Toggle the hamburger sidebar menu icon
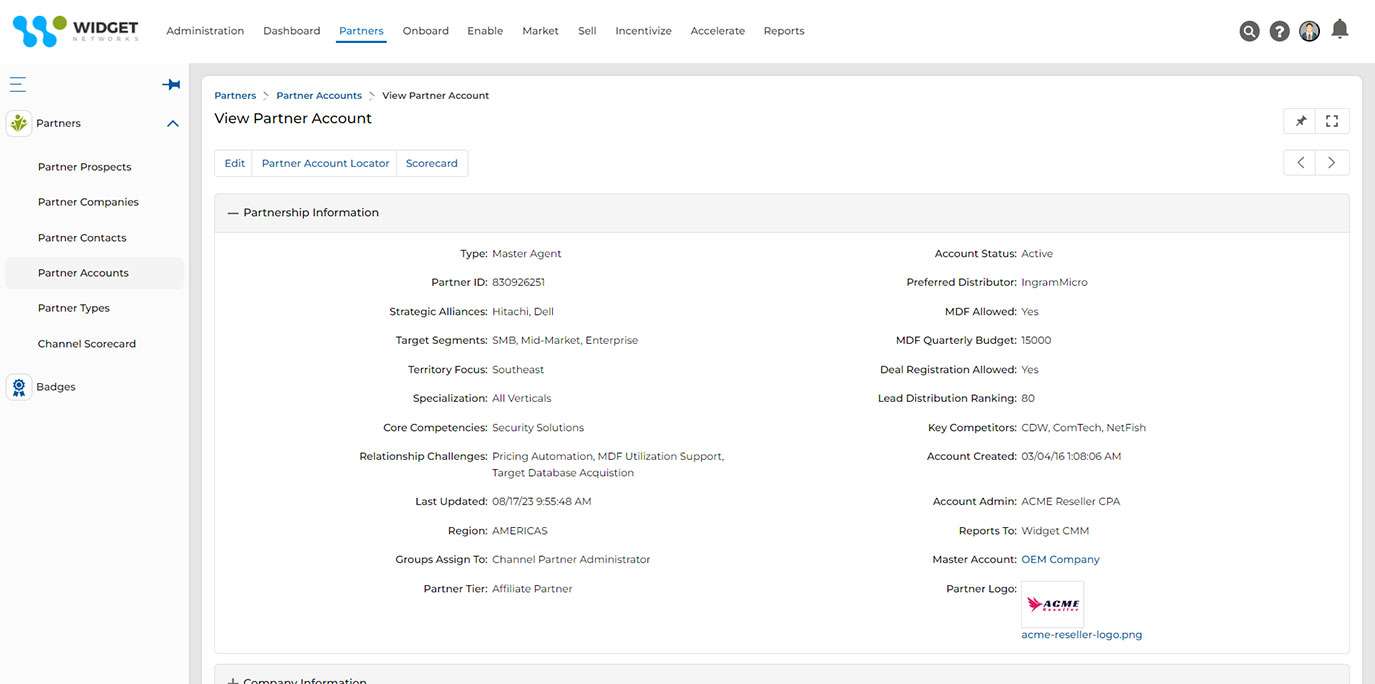This screenshot has width=1375, height=684. tap(18, 85)
